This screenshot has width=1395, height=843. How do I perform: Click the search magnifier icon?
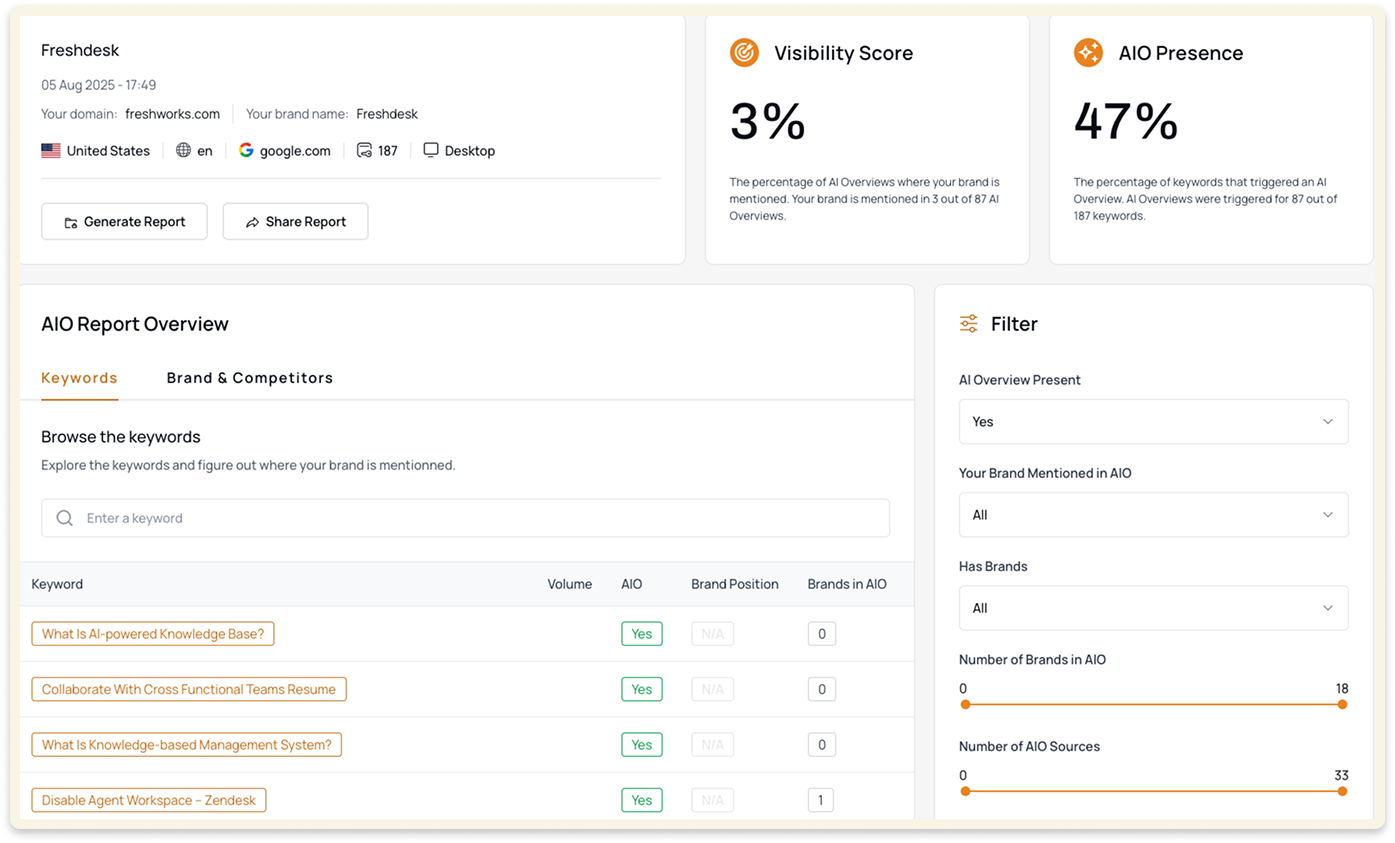[x=65, y=518]
